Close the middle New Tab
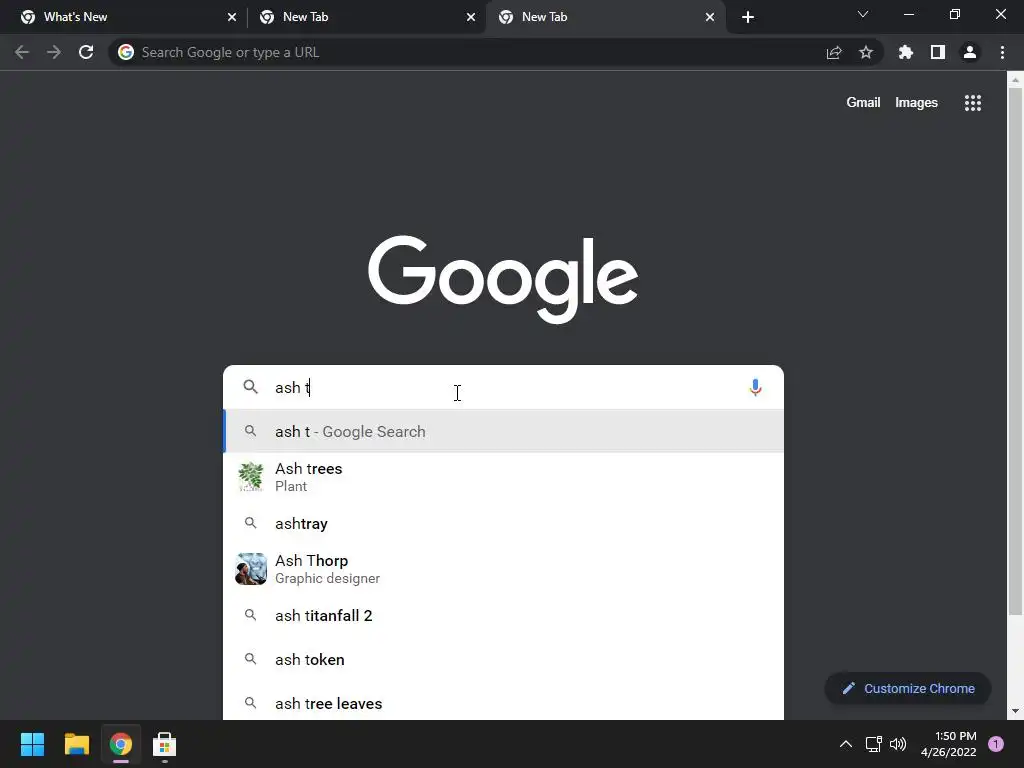This screenshot has height=768, width=1024. (471, 17)
